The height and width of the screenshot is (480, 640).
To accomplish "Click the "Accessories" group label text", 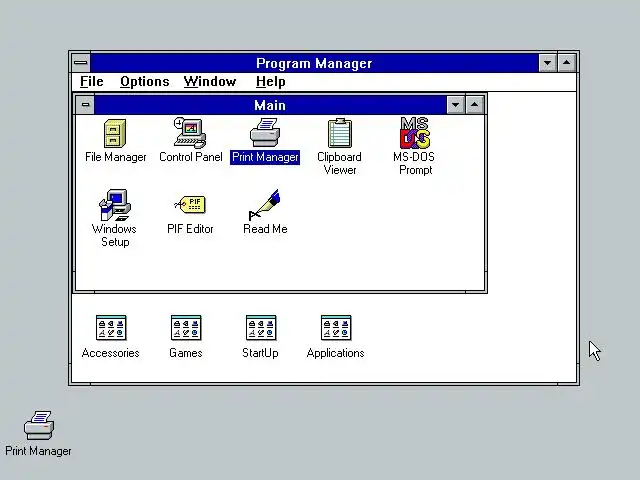I will point(111,353).
